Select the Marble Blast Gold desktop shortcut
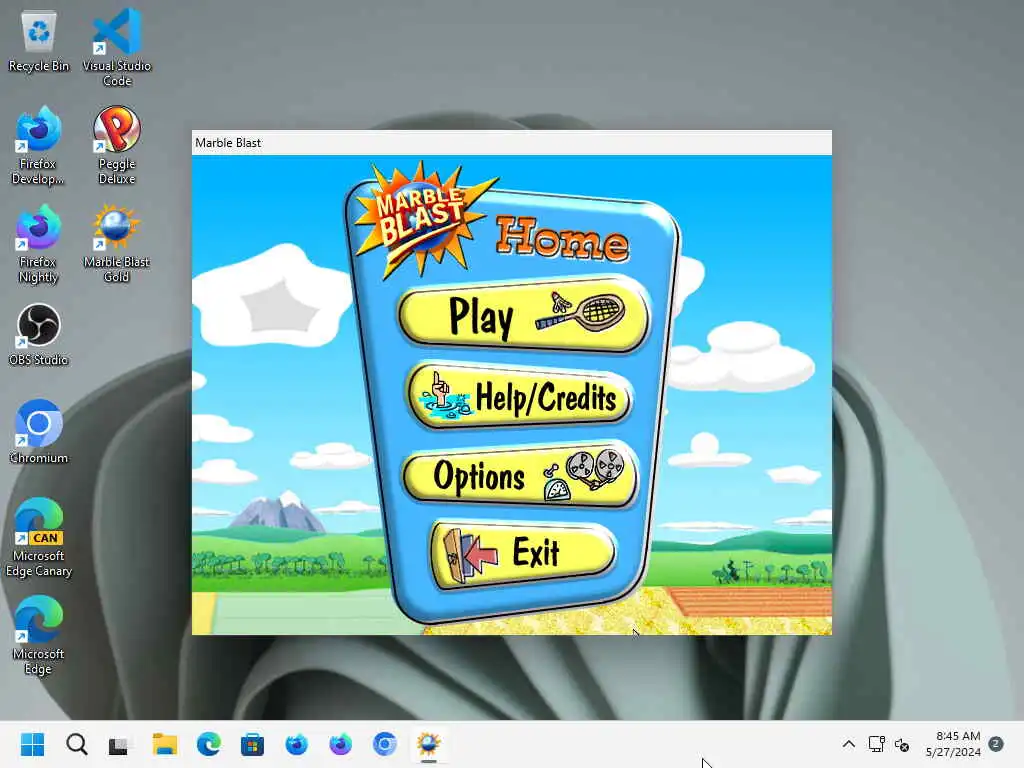The height and width of the screenshot is (768, 1024). click(117, 244)
